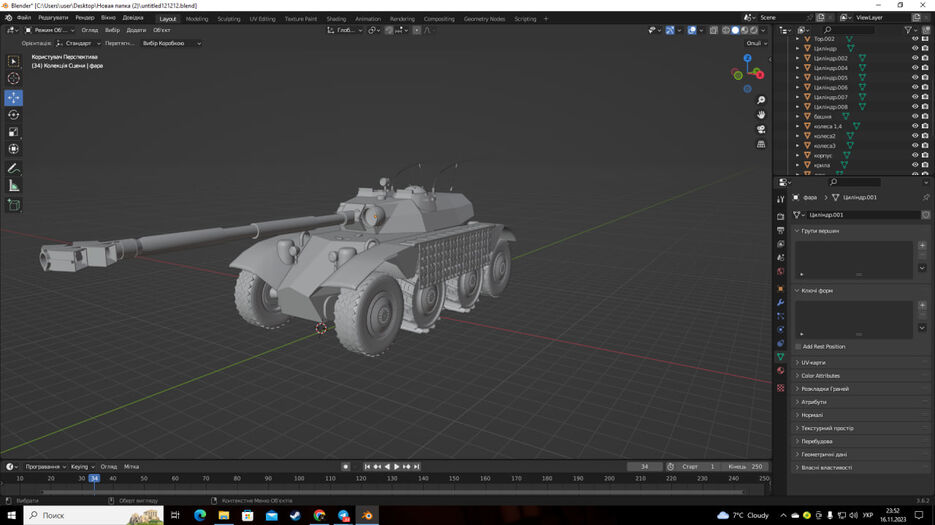Jump to the timeline end button

(x=417, y=467)
